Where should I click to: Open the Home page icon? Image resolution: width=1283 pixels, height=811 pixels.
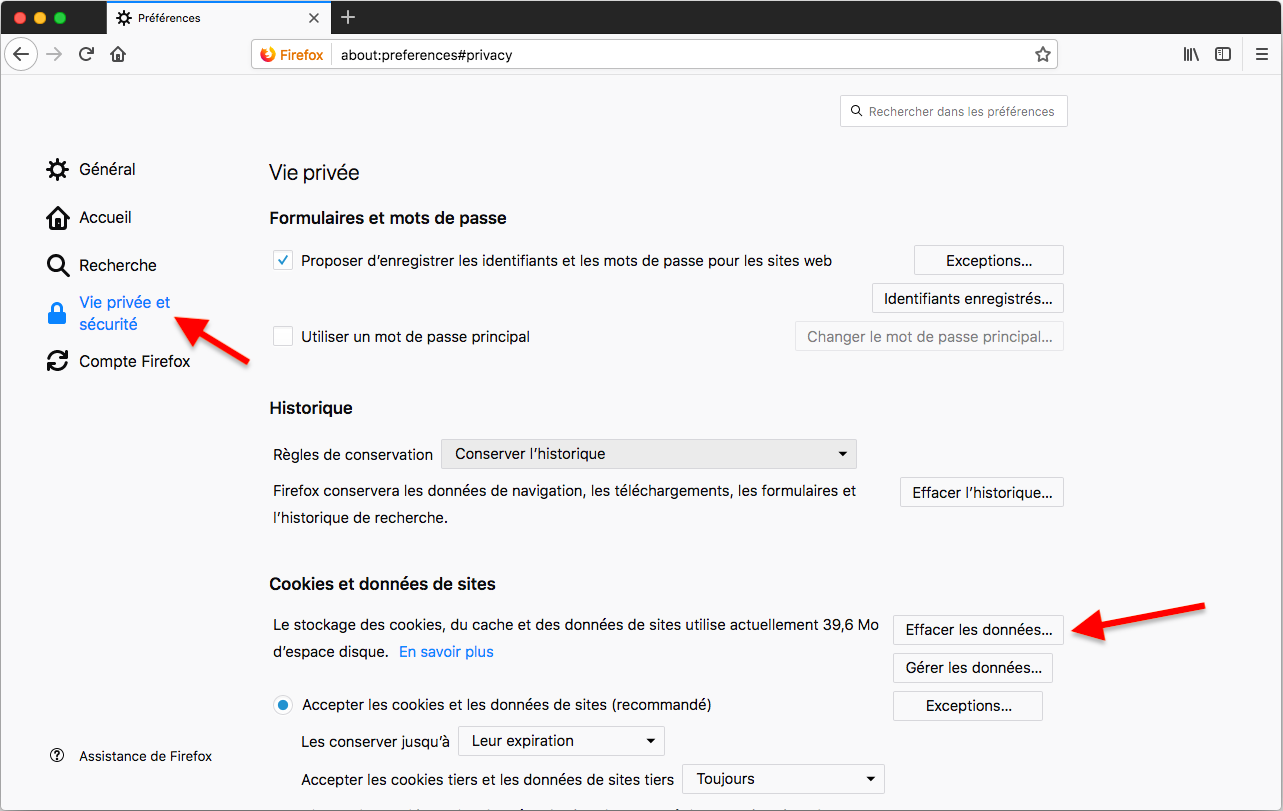[x=118, y=54]
